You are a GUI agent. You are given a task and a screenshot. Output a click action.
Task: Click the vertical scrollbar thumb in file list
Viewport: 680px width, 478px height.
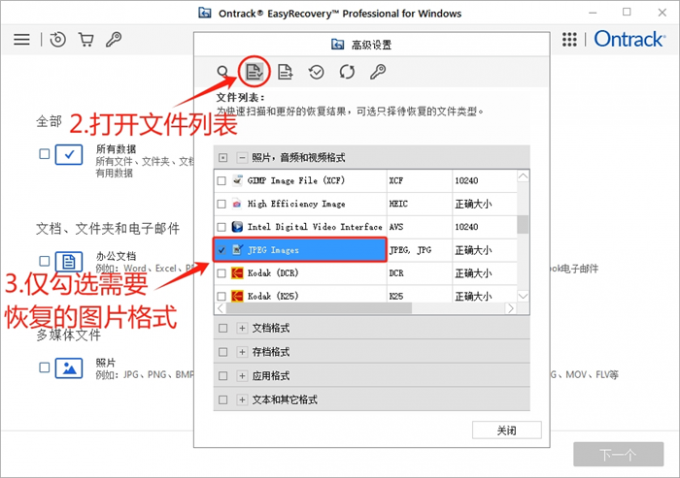pos(523,224)
